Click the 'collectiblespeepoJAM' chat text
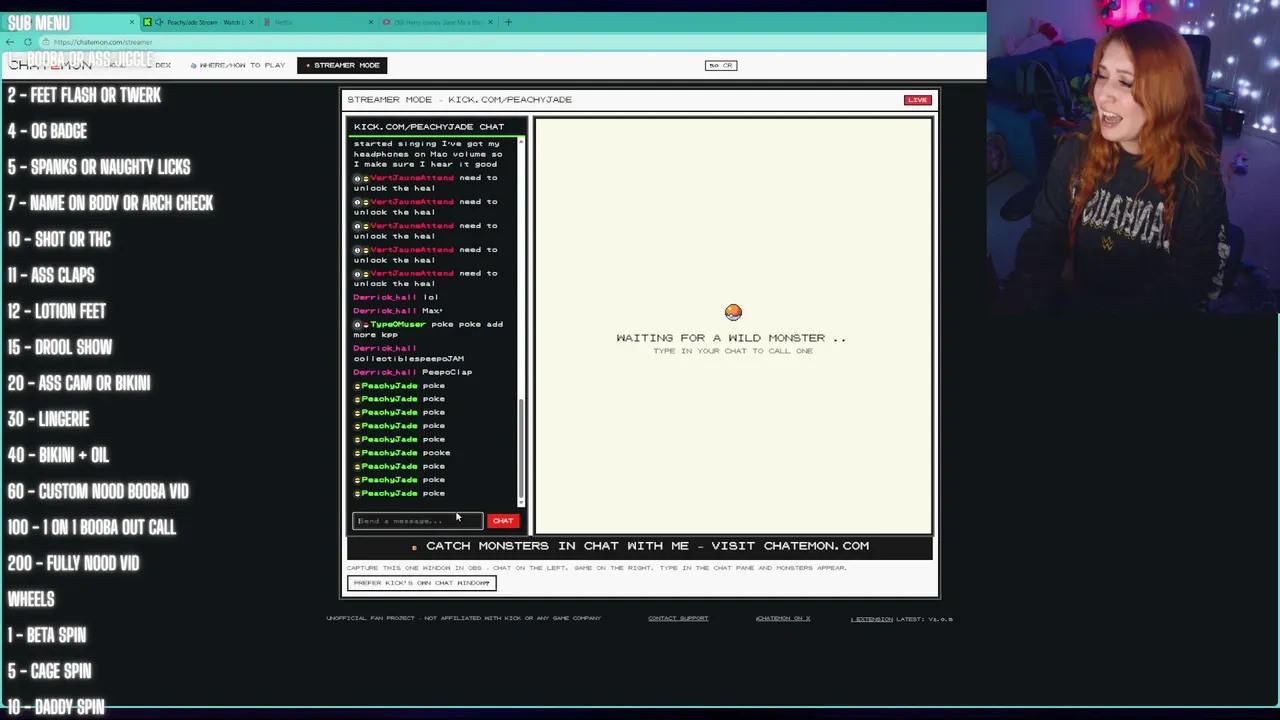 pos(409,358)
